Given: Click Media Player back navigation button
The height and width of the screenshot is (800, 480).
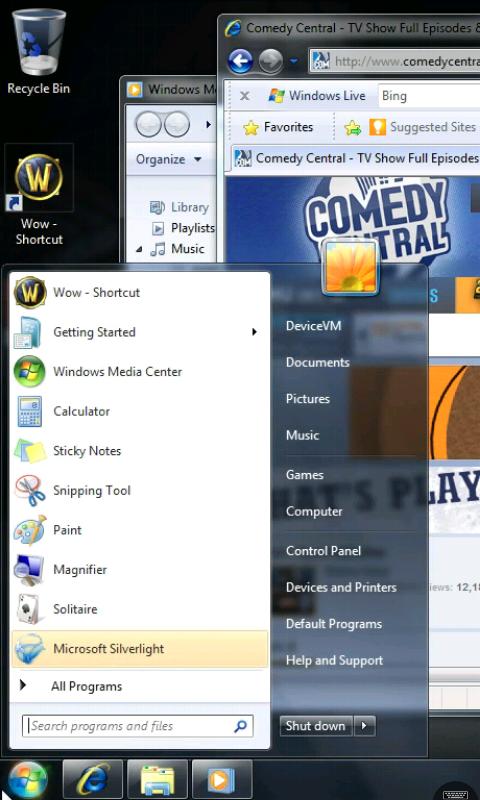Looking at the screenshot, I should [148, 124].
